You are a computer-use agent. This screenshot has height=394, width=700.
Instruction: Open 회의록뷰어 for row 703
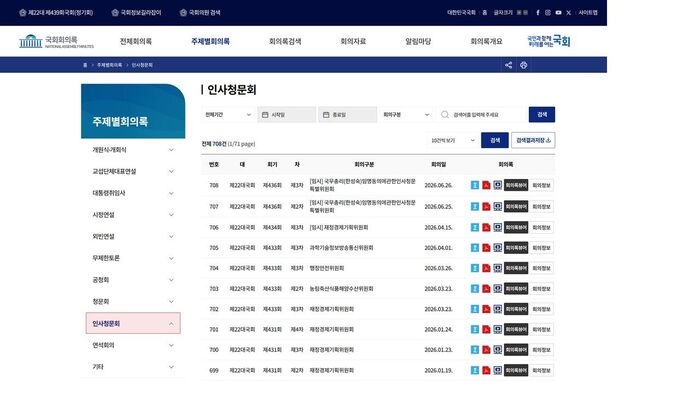pyautogui.click(x=516, y=289)
